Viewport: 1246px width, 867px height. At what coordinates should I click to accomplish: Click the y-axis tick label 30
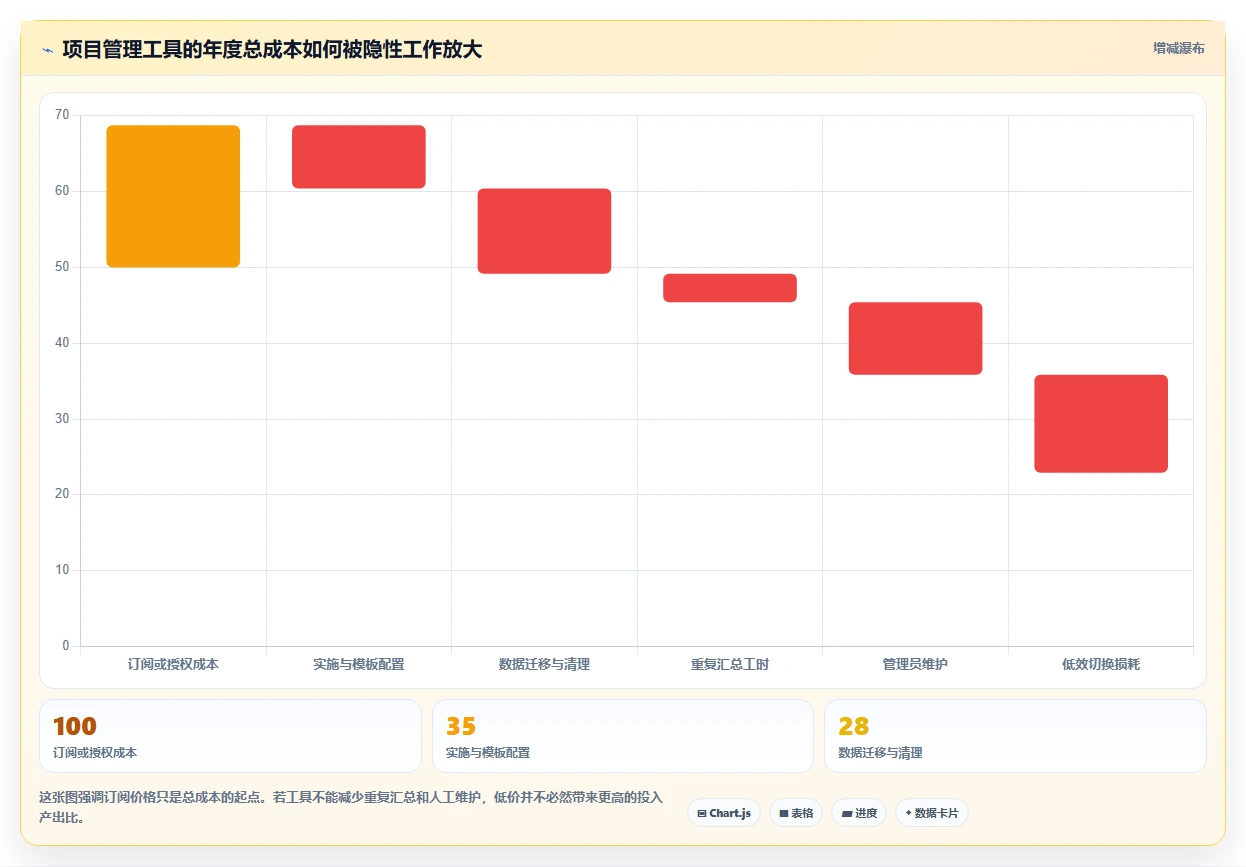pyautogui.click(x=62, y=419)
